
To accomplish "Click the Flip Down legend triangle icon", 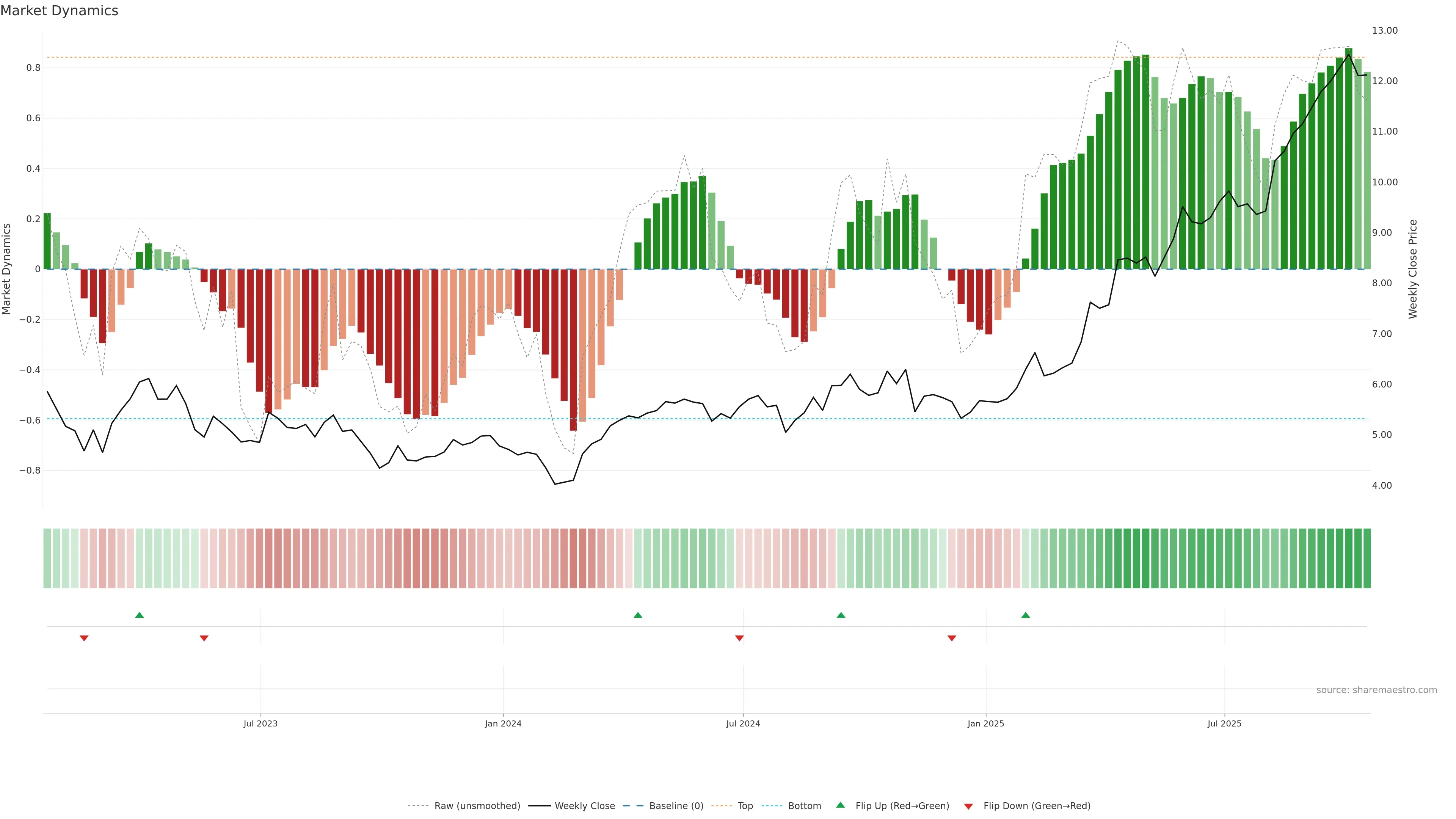I will 968,806.
